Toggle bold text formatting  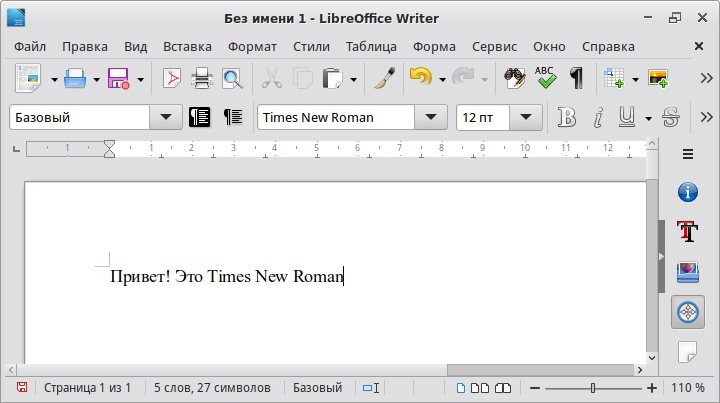pyautogui.click(x=567, y=118)
